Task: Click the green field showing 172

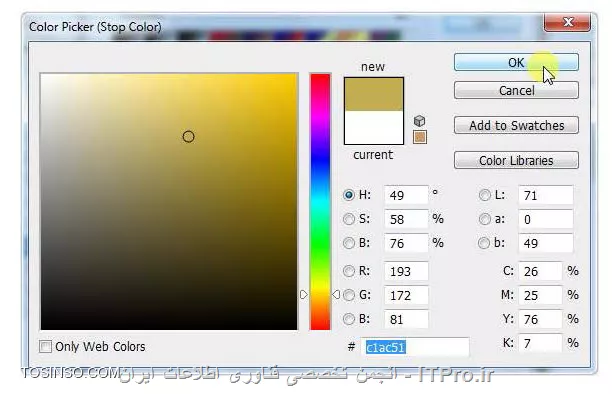Action: tap(406, 295)
